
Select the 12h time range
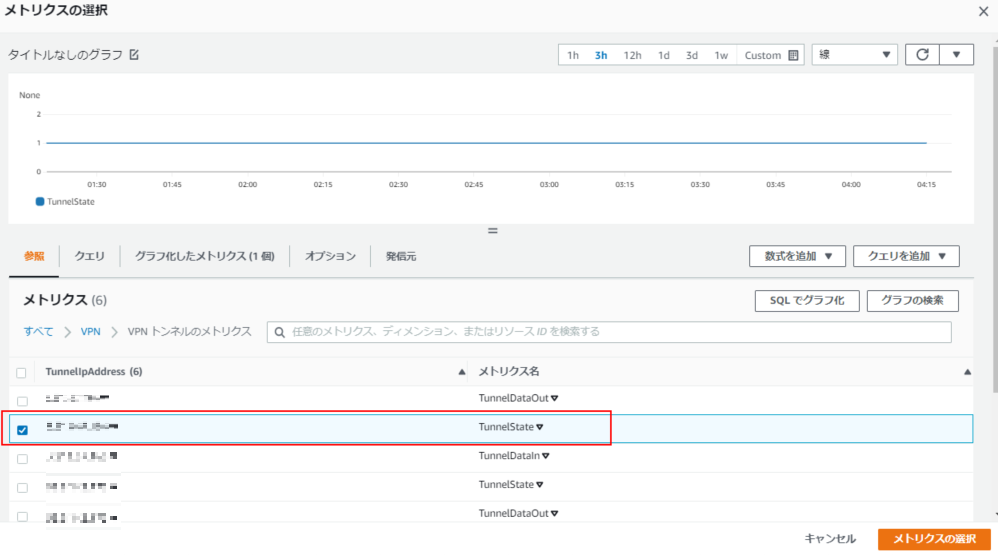[632, 55]
